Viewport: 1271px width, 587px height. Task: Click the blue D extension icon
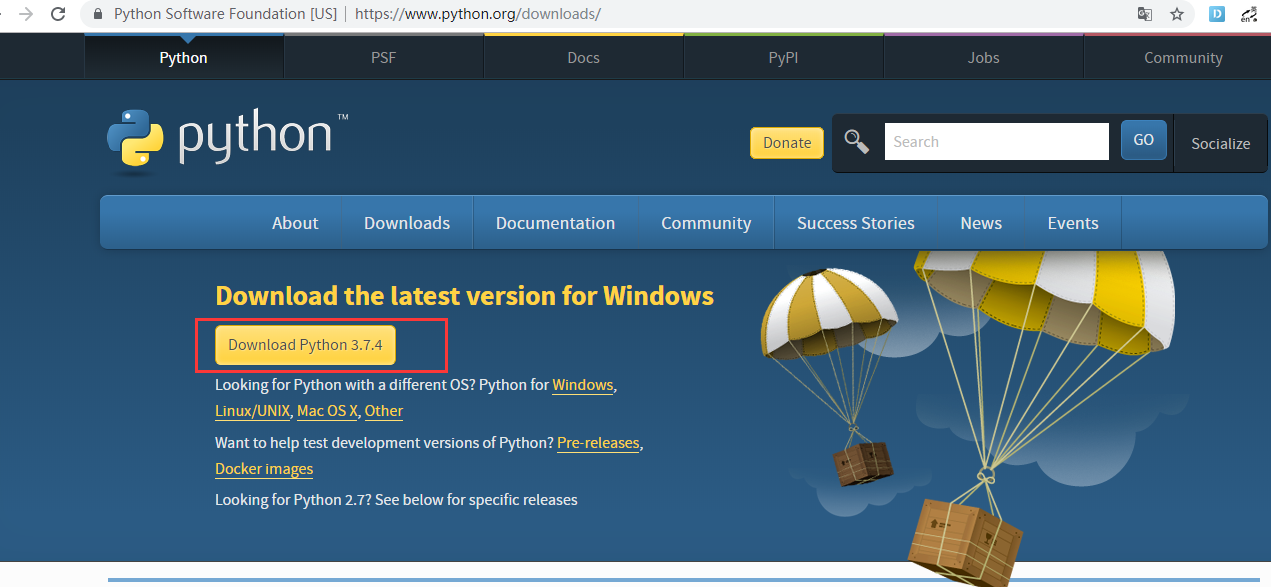[1217, 14]
